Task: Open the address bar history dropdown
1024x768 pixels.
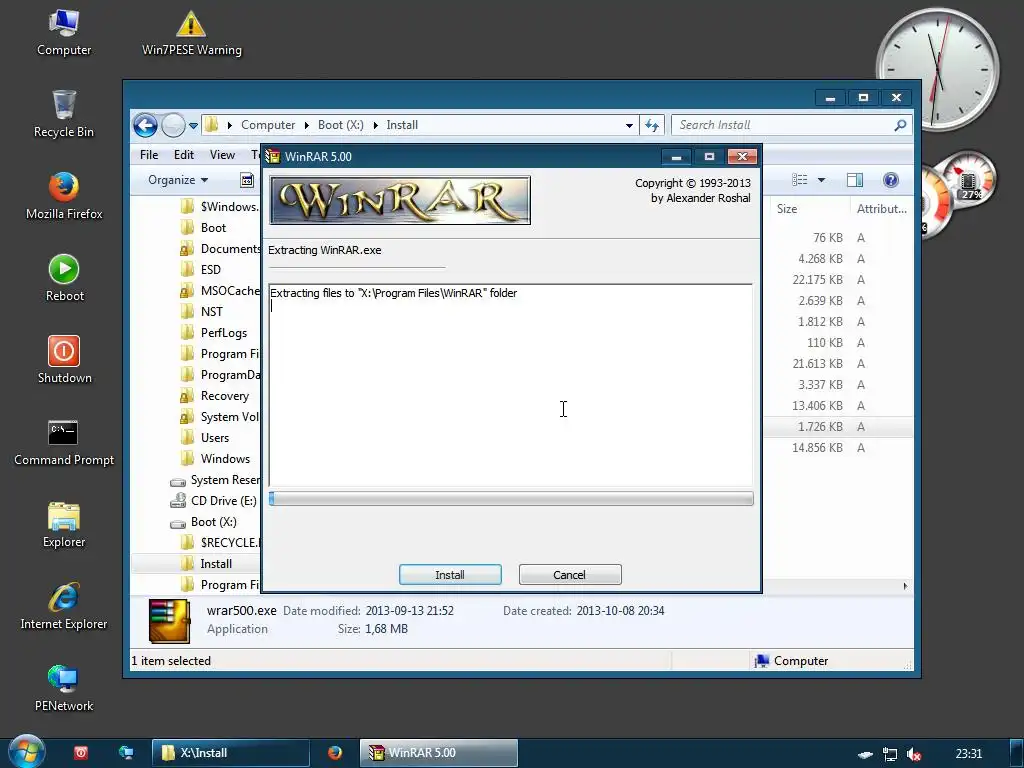Action: [629, 125]
